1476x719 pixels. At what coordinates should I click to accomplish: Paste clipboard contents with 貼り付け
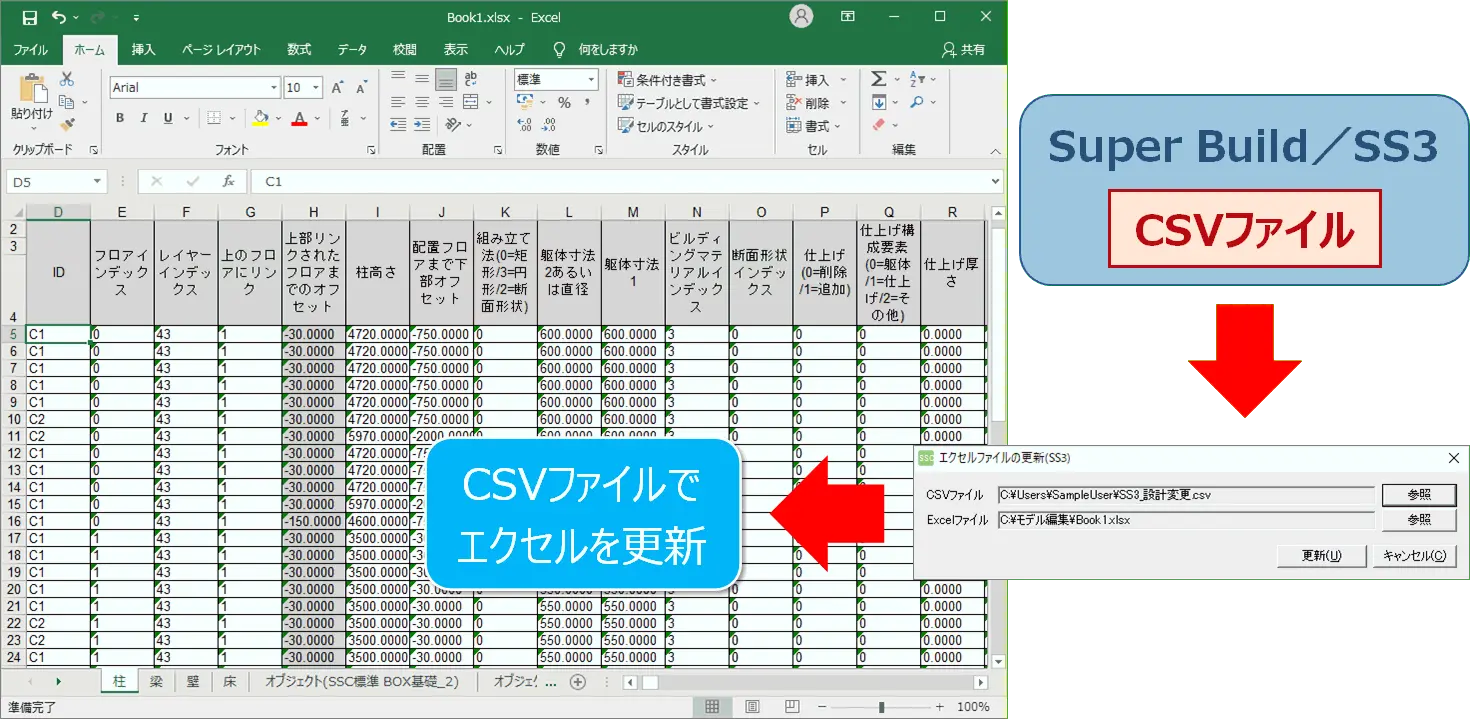[31, 102]
